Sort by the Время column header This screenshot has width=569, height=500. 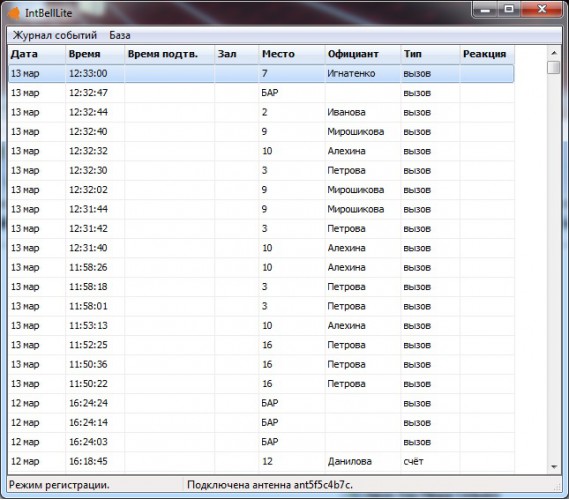pos(95,54)
